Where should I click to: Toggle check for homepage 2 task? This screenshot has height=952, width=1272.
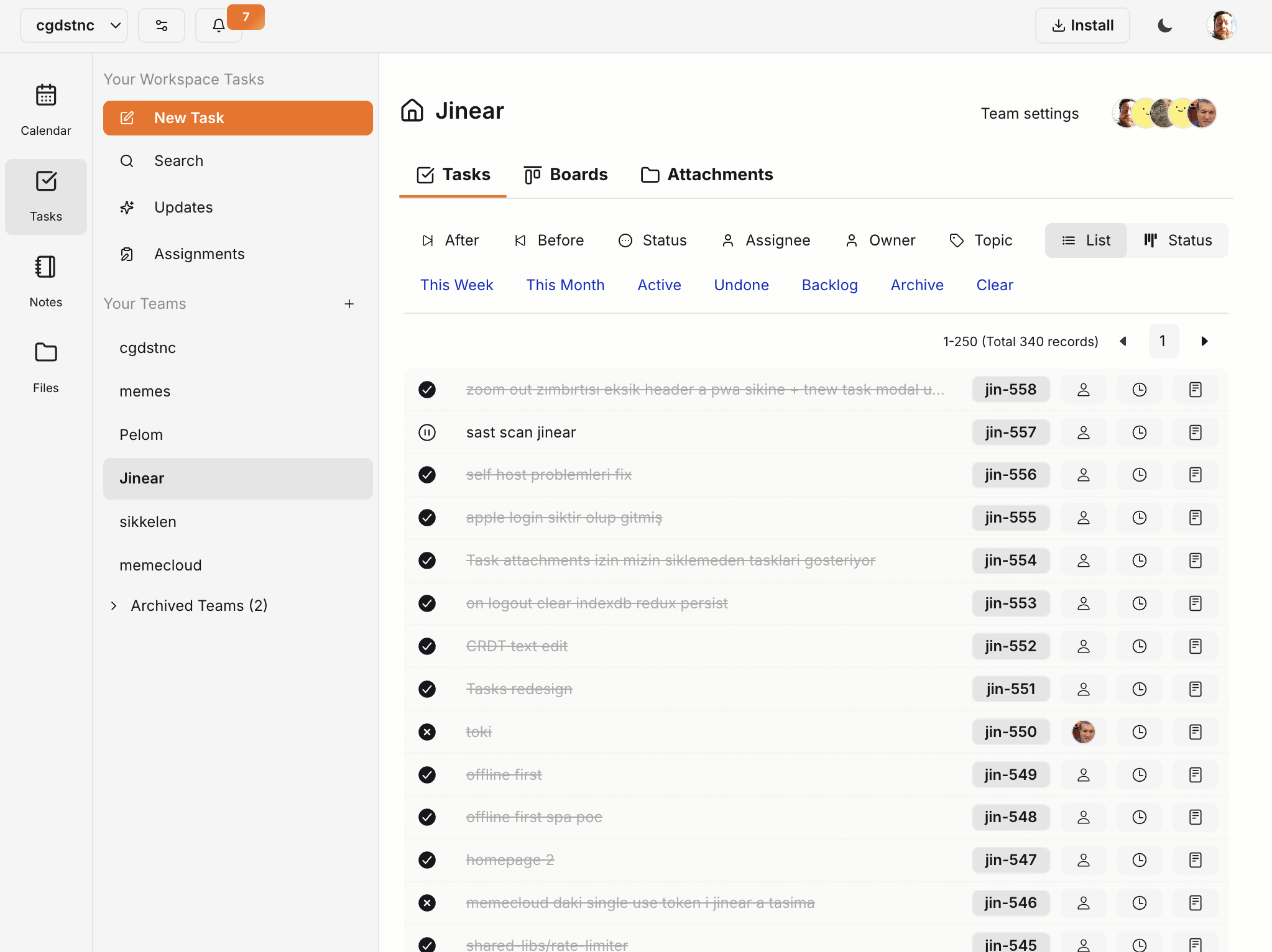coord(427,860)
